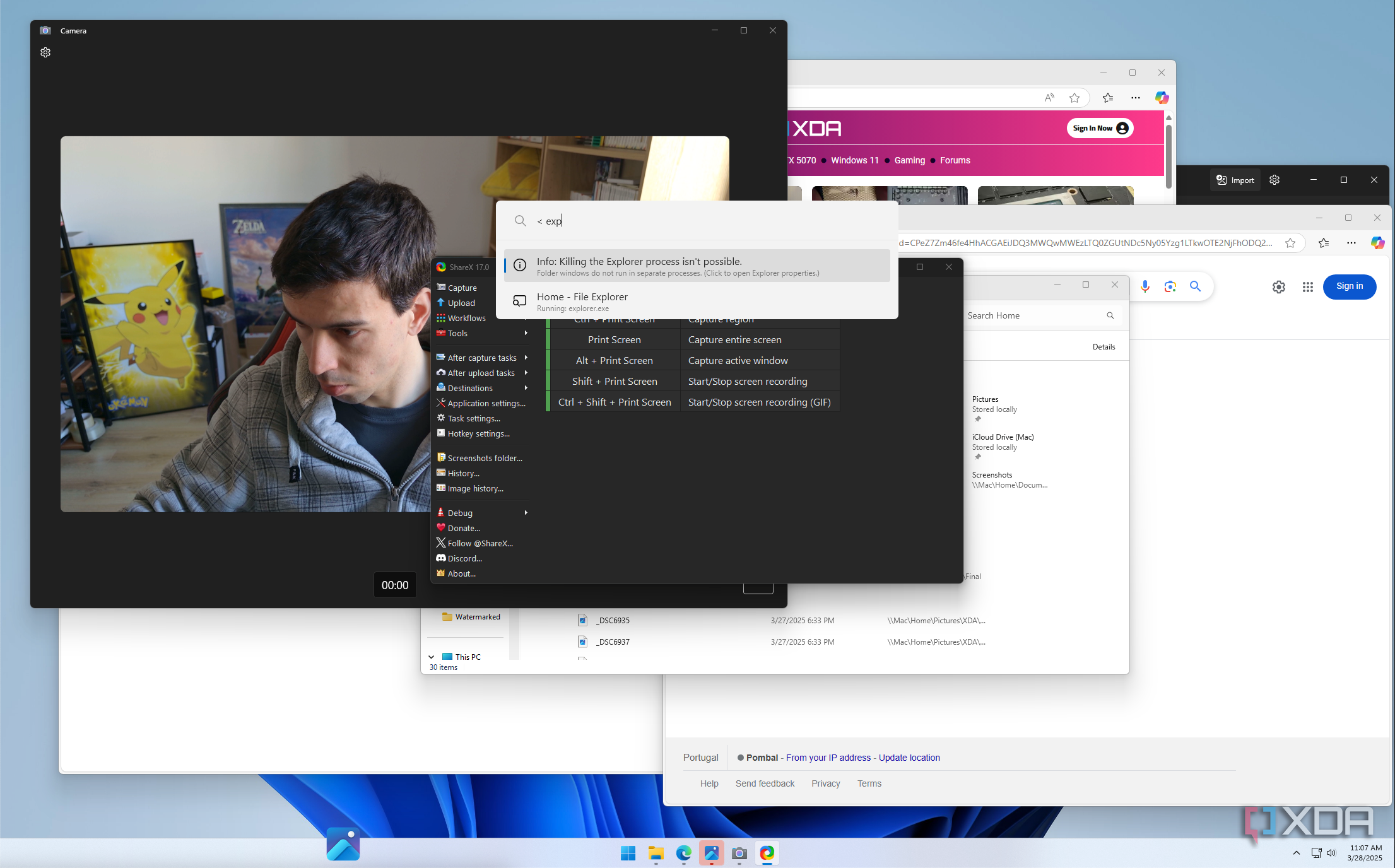Click the Discord icon in ShareX
The width and height of the screenshot is (1395, 868).
pos(441,558)
